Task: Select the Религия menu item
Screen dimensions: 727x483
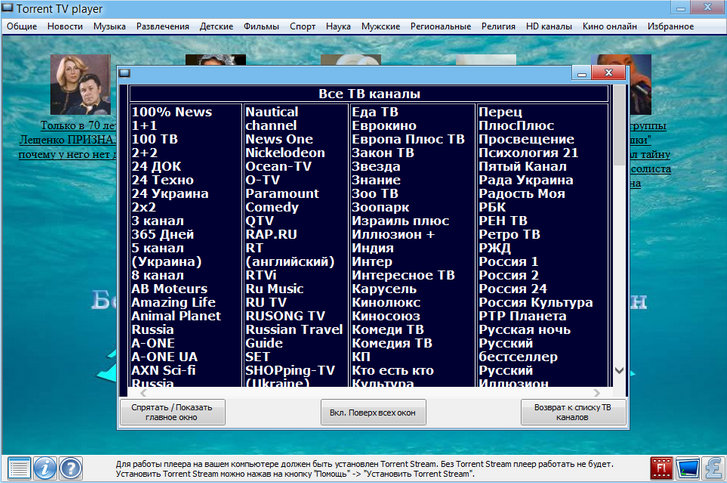Action: pos(498,26)
